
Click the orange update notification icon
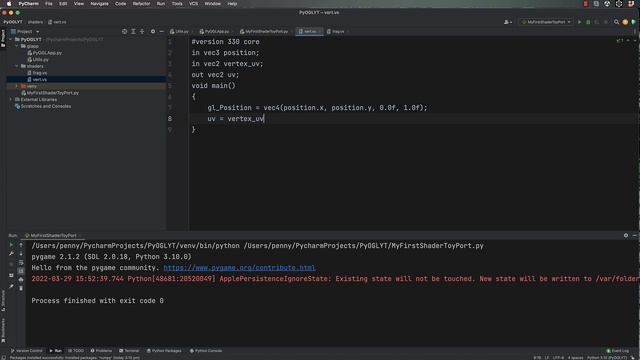(625, 22)
